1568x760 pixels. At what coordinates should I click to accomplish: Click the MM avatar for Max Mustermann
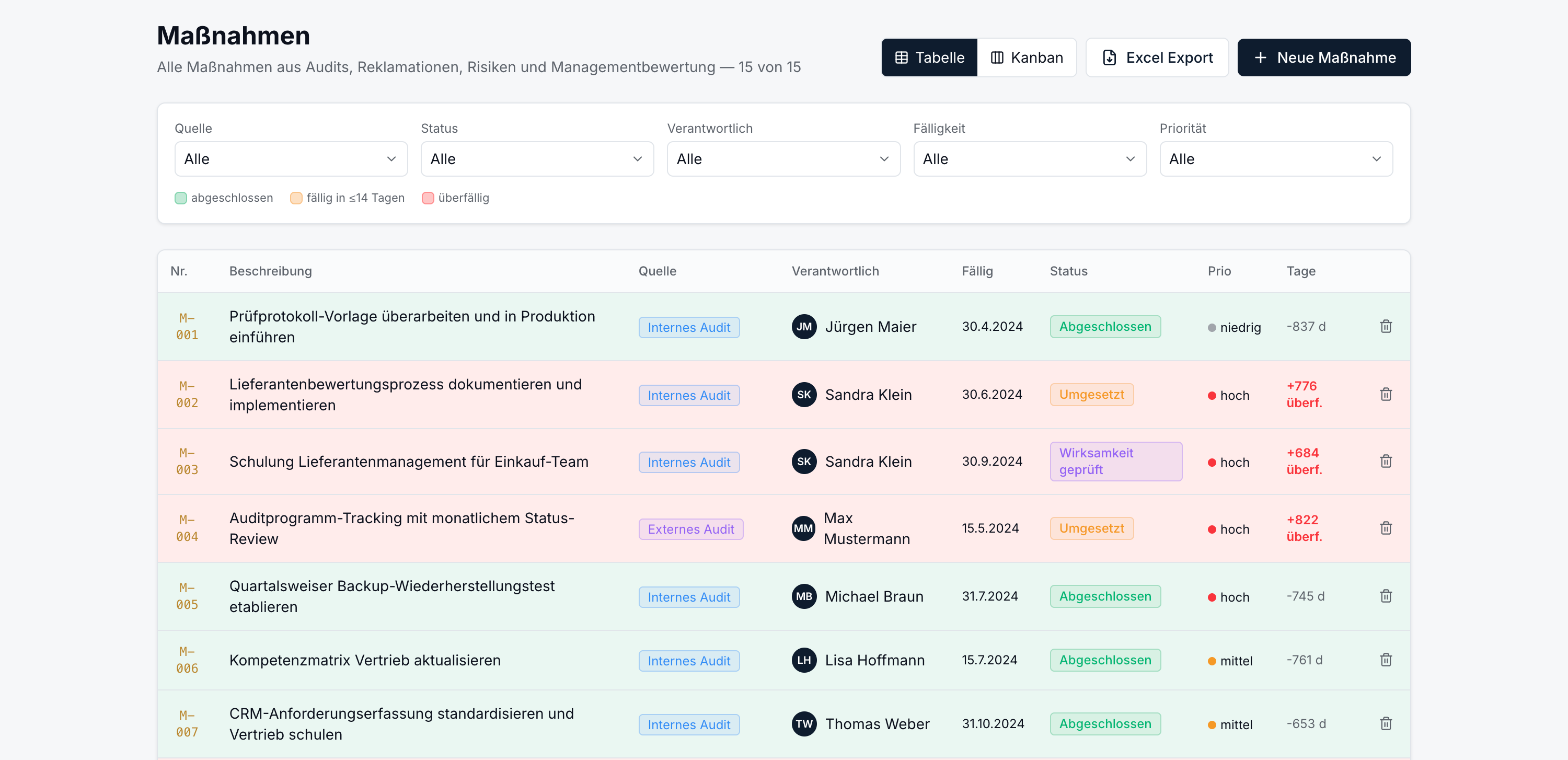tap(804, 528)
